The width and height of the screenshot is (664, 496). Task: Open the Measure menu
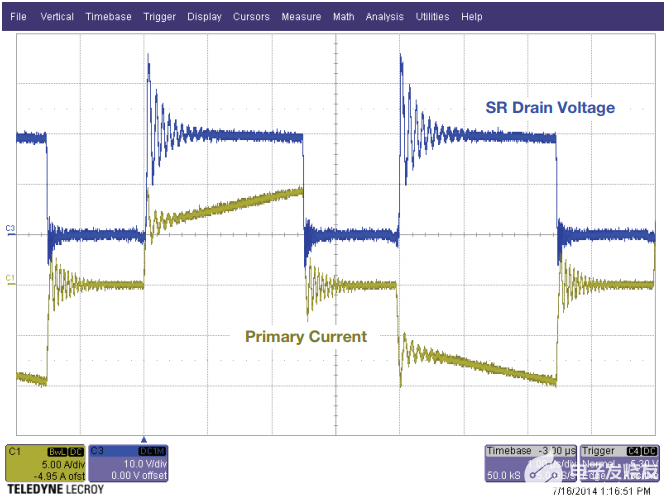[x=301, y=17]
